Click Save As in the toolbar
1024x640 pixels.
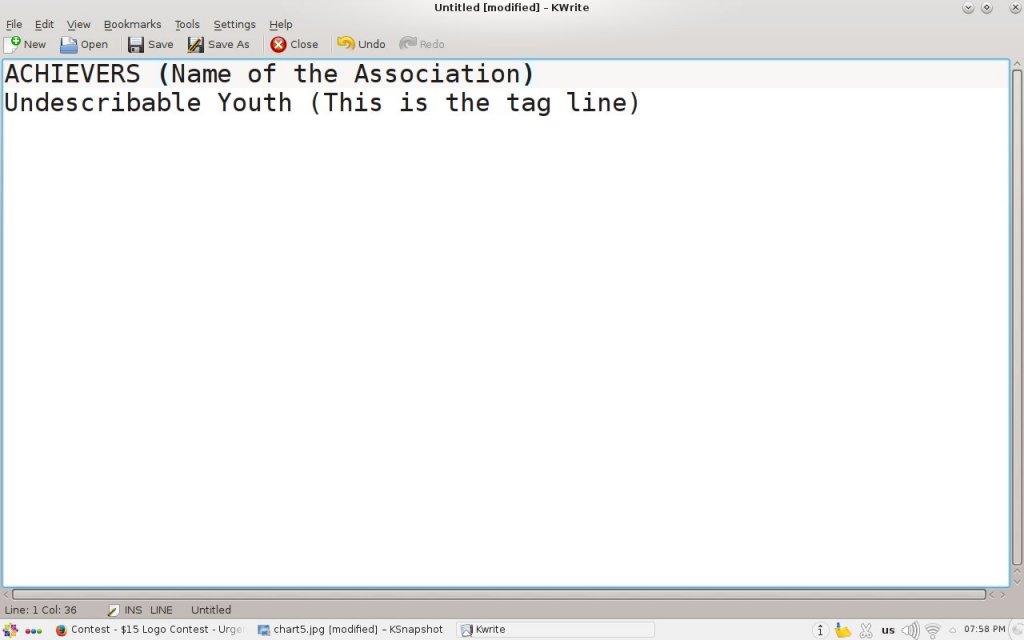219,44
